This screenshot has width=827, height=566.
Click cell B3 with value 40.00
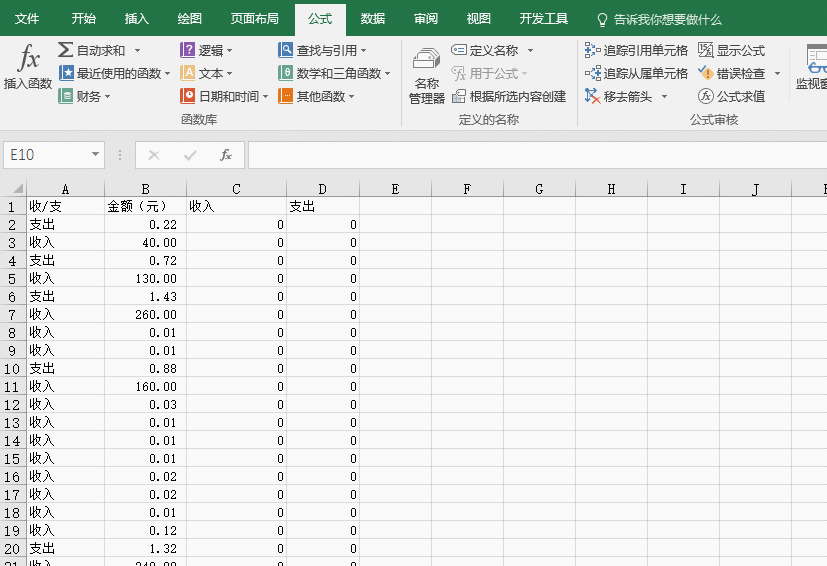146,243
